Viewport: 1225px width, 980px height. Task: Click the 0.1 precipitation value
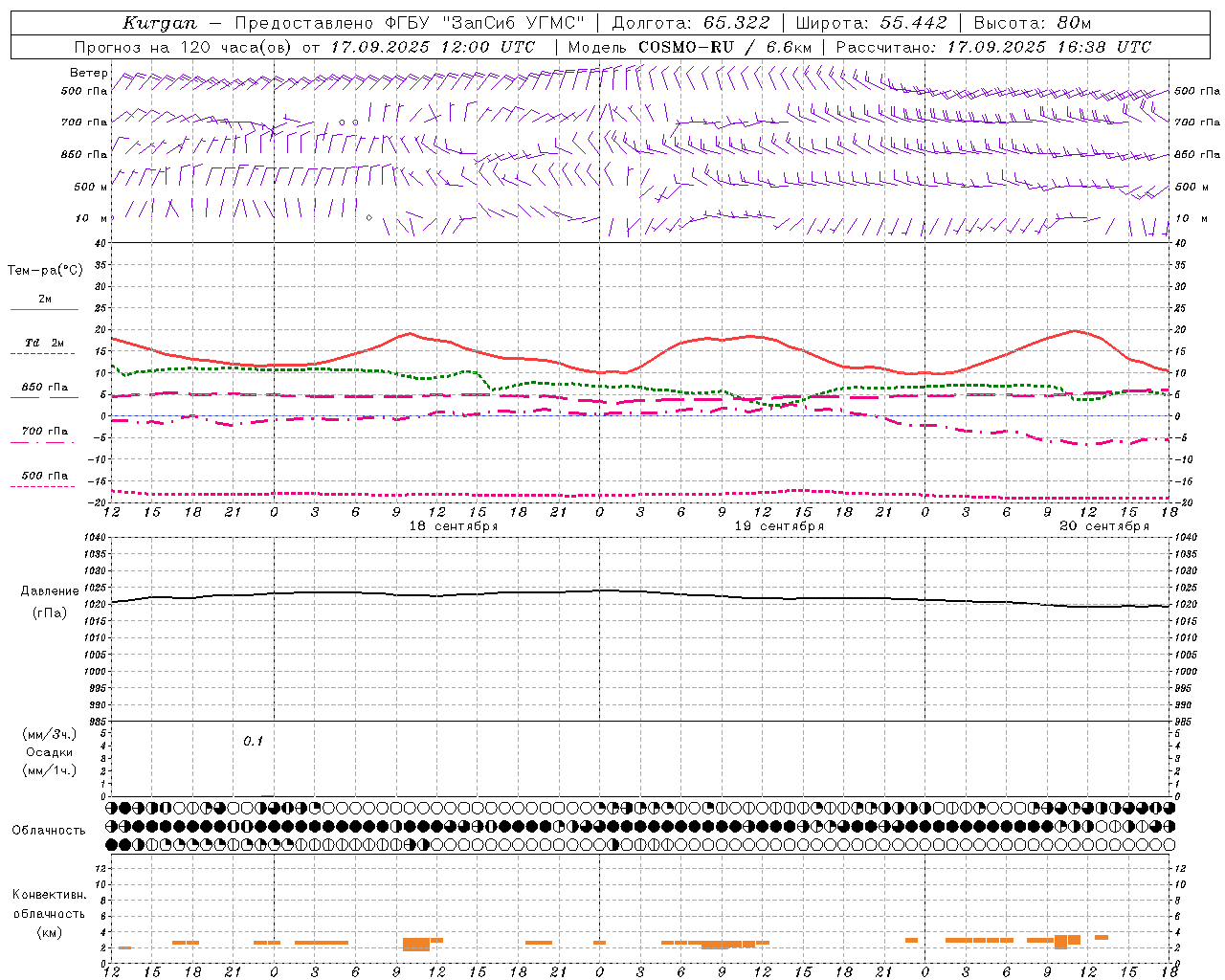pyautogui.click(x=253, y=741)
